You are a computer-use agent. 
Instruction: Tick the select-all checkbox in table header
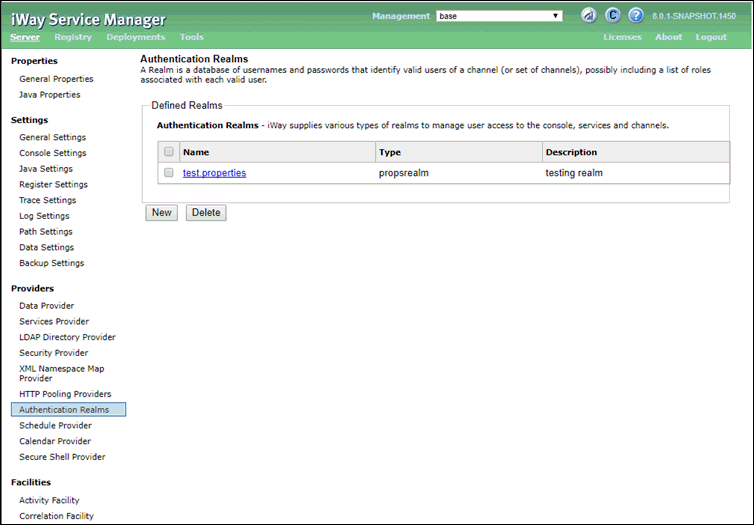pyautogui.click(x=168, y=151)
